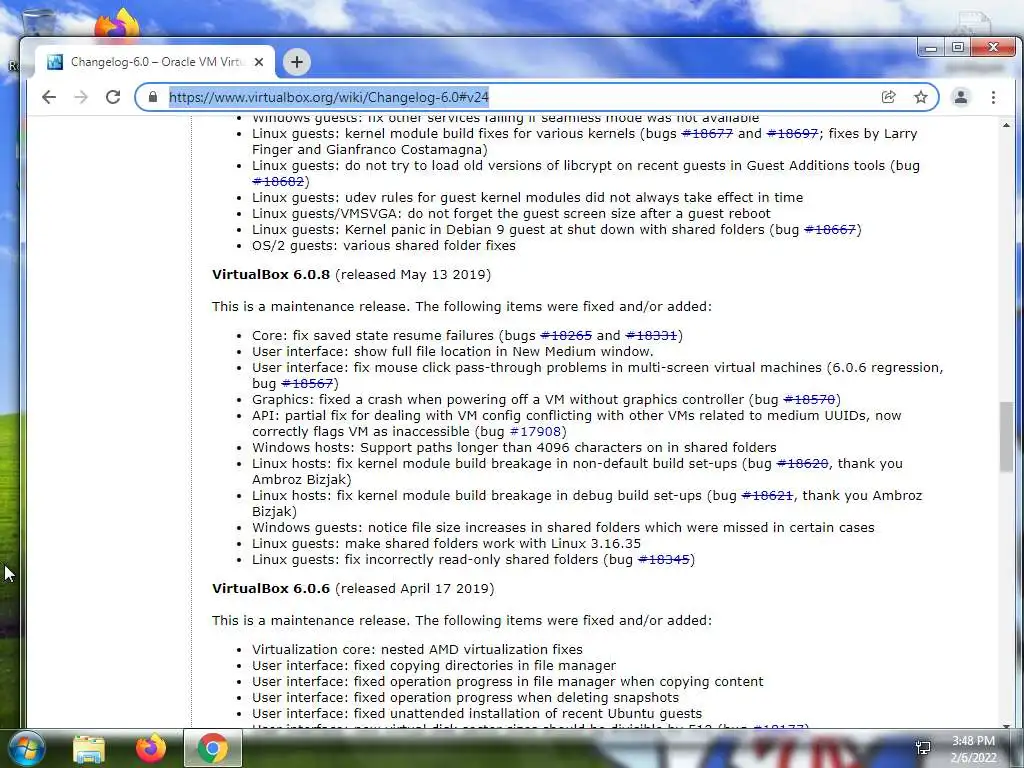Open bug link #18697
Image resolution: width=1024 pixels, height=768 pixels.
click(792, 134)
